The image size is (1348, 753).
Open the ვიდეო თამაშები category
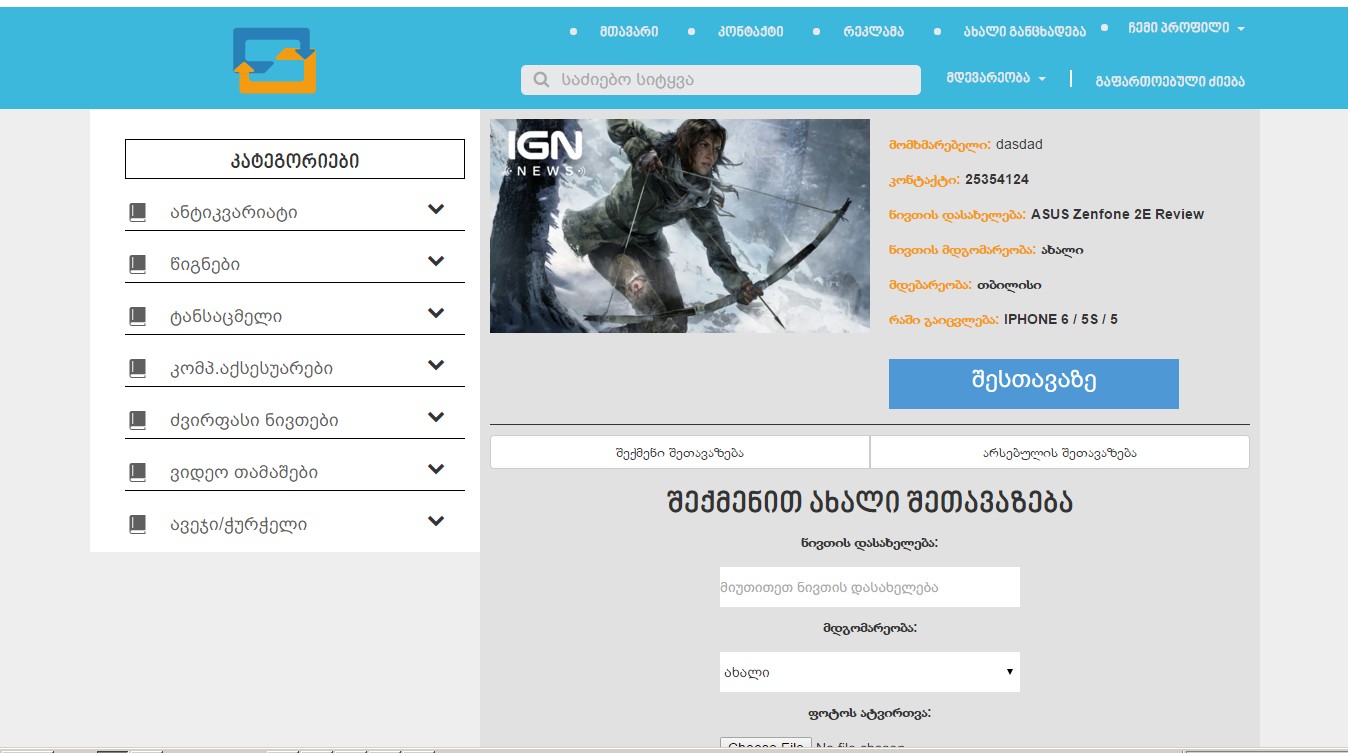pos(244,472)
